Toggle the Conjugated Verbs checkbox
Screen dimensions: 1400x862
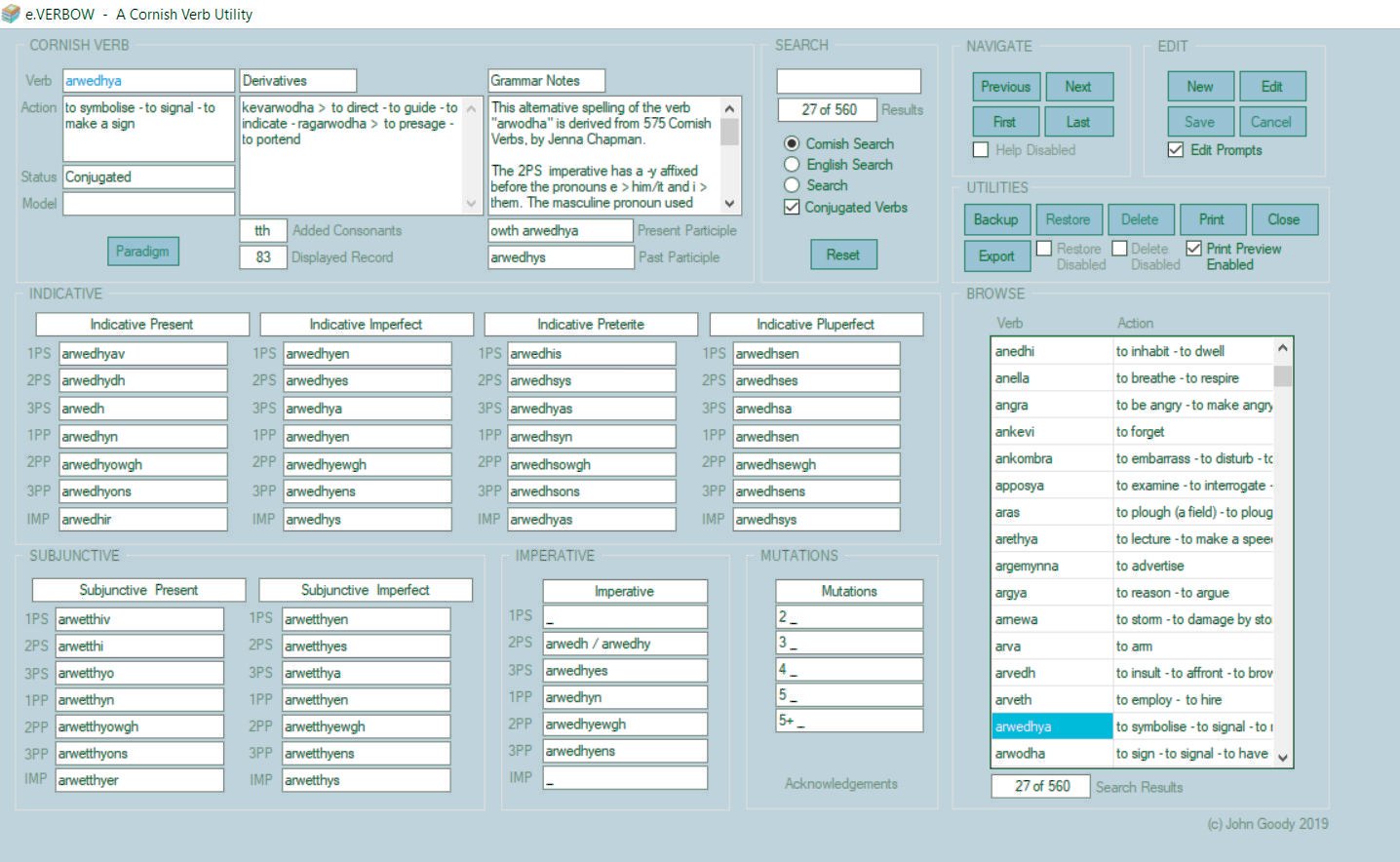792,207
